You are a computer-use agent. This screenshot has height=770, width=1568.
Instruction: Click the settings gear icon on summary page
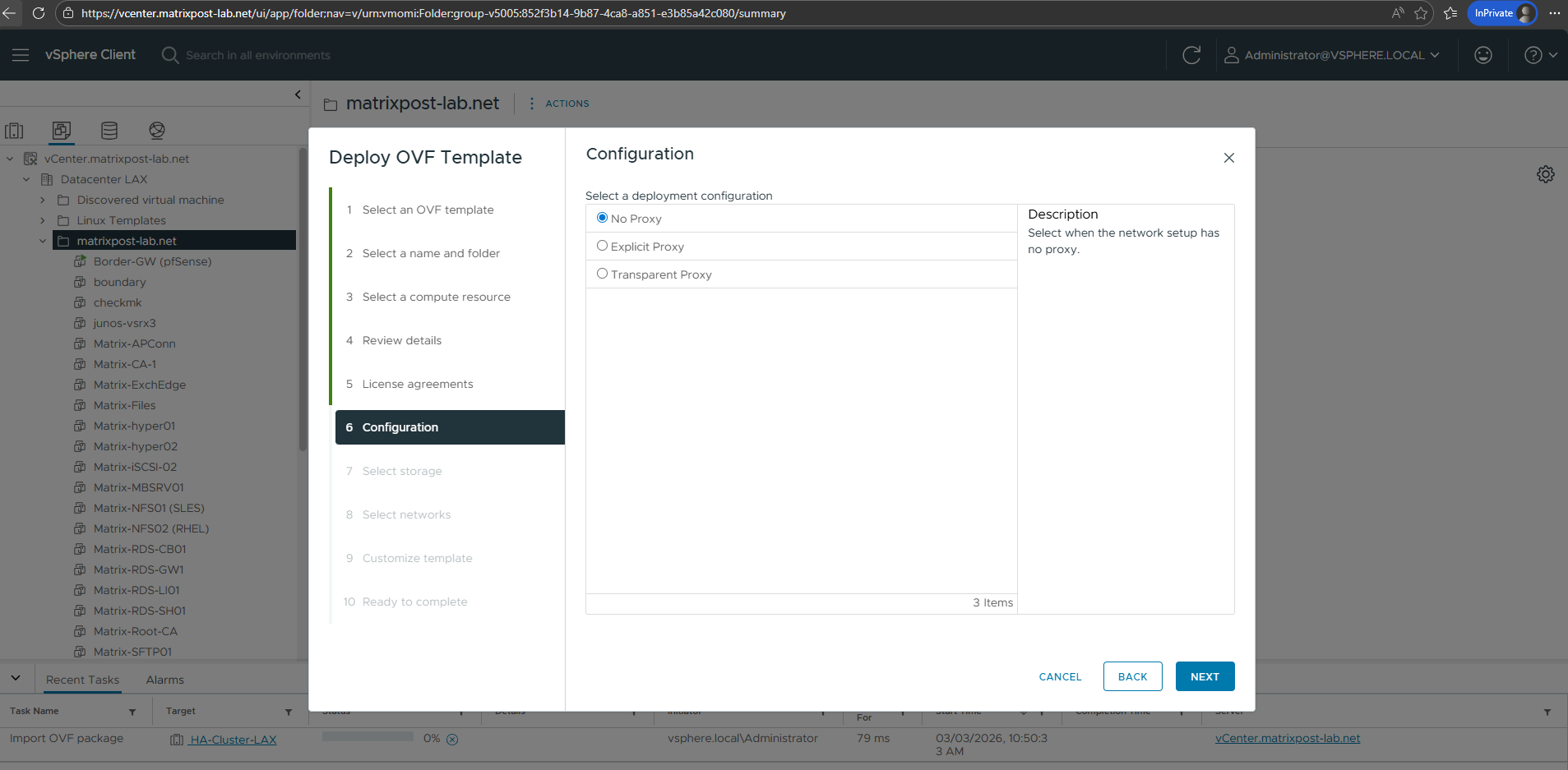[1545, 174]
